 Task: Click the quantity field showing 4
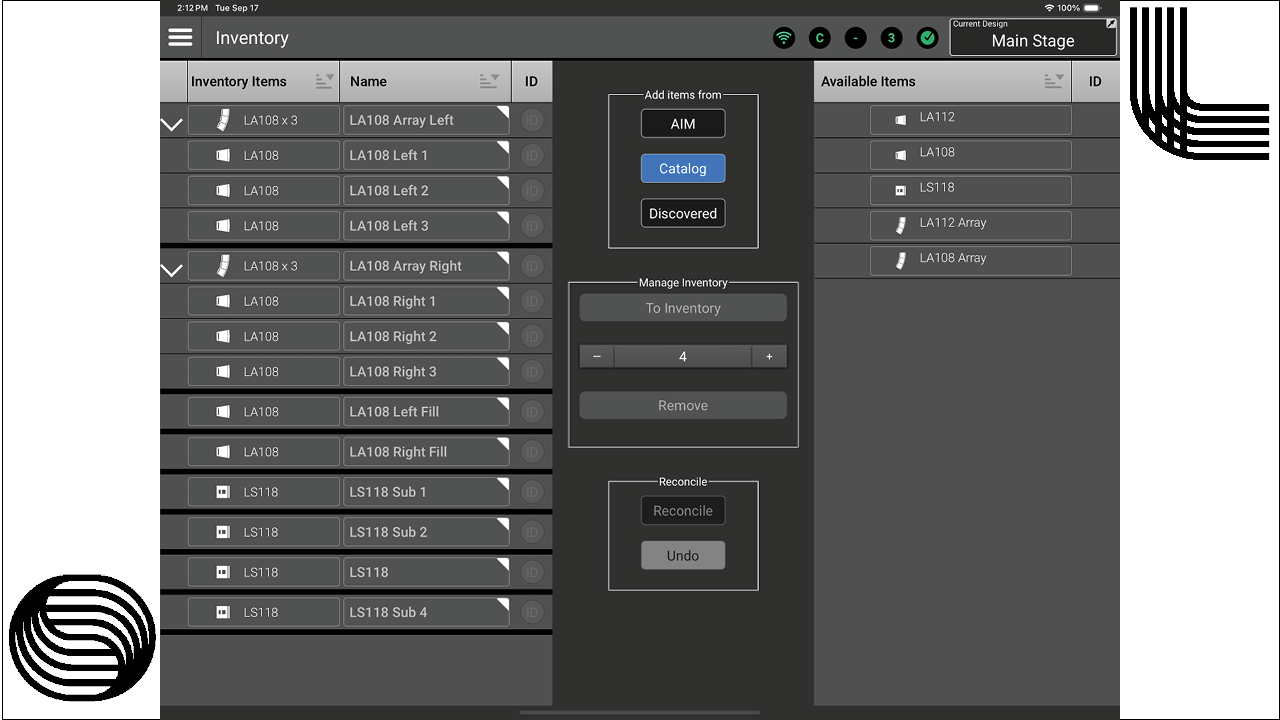tap(683, 356)
